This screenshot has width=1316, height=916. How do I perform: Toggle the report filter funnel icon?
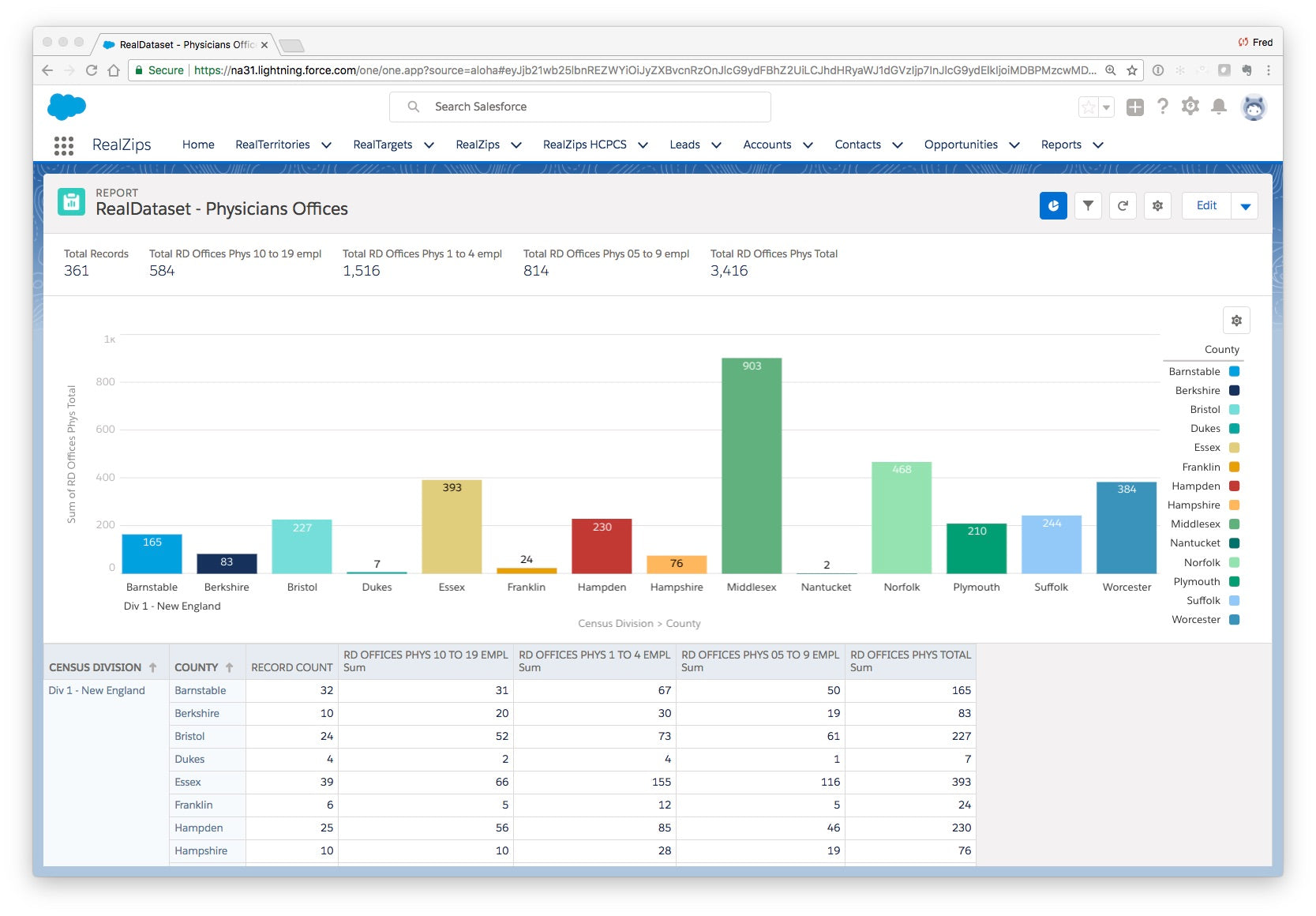(1088, 206)
